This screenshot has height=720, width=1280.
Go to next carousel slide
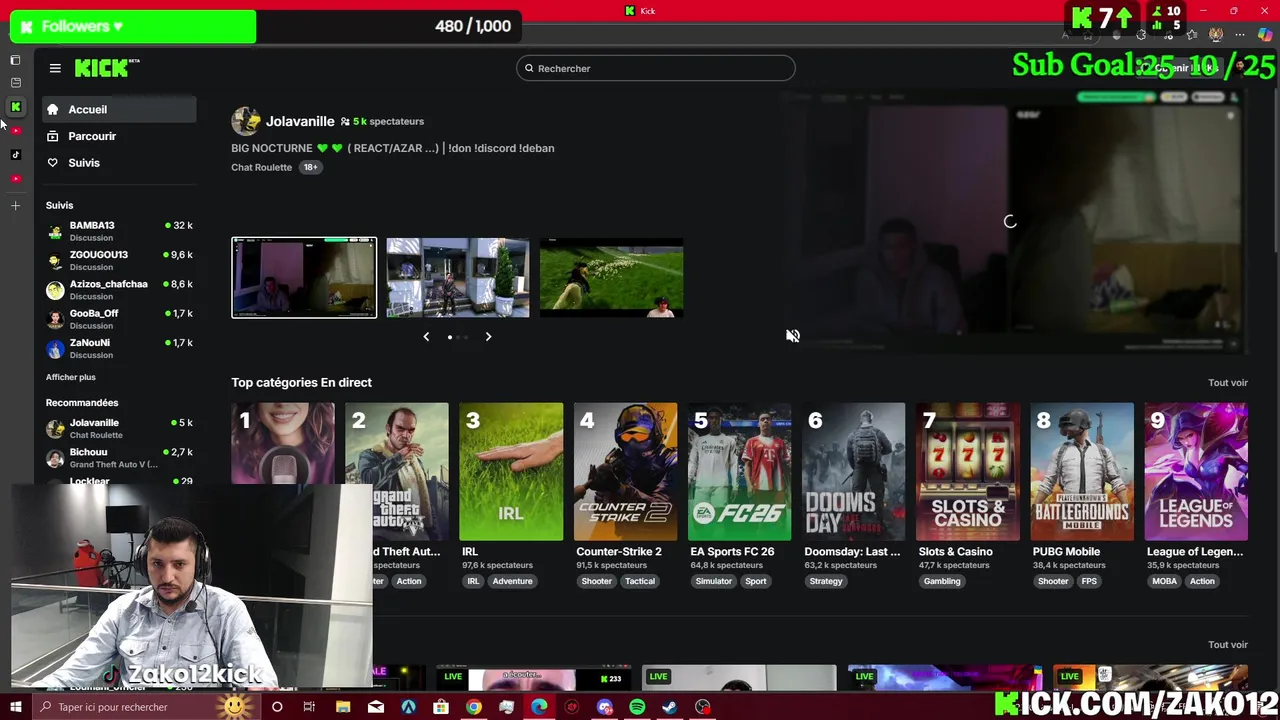488,337
